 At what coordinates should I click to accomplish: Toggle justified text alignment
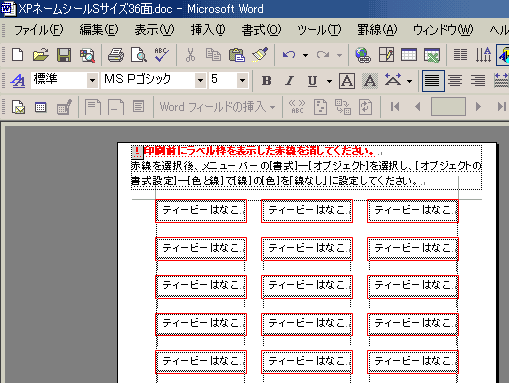coord(433,80)
